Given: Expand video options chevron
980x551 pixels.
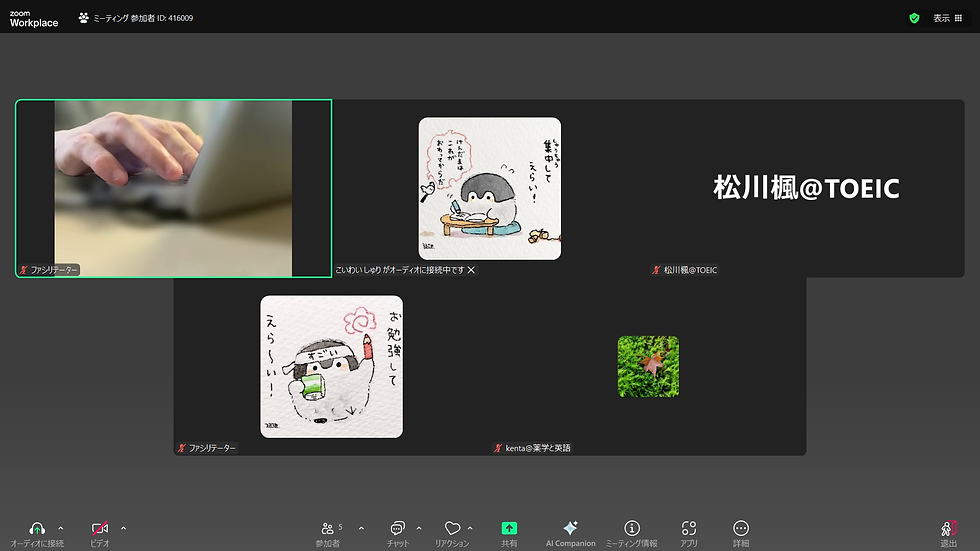Looking at the screenshot, I should 123,529.
